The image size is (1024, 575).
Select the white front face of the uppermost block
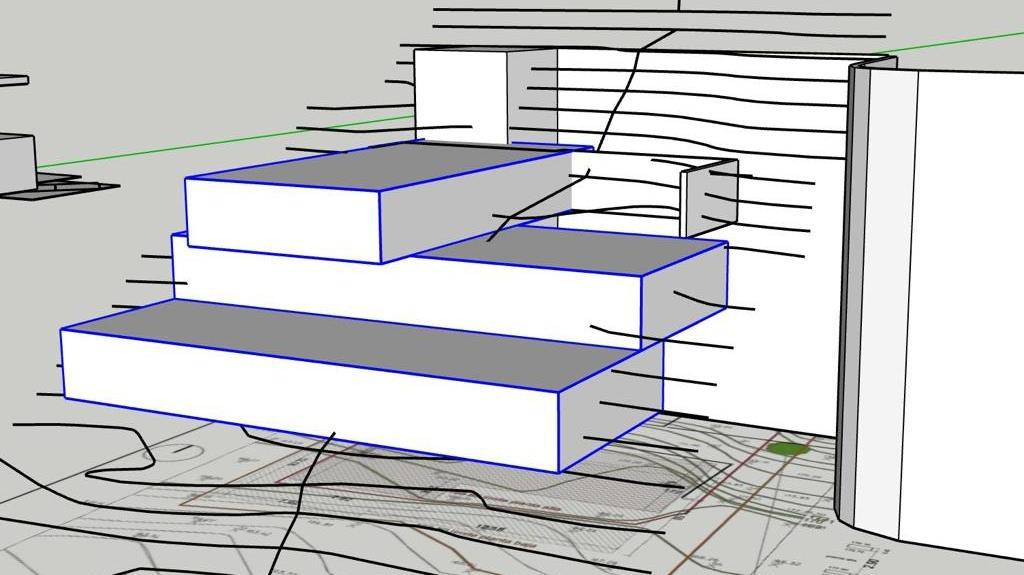[283, 220]
